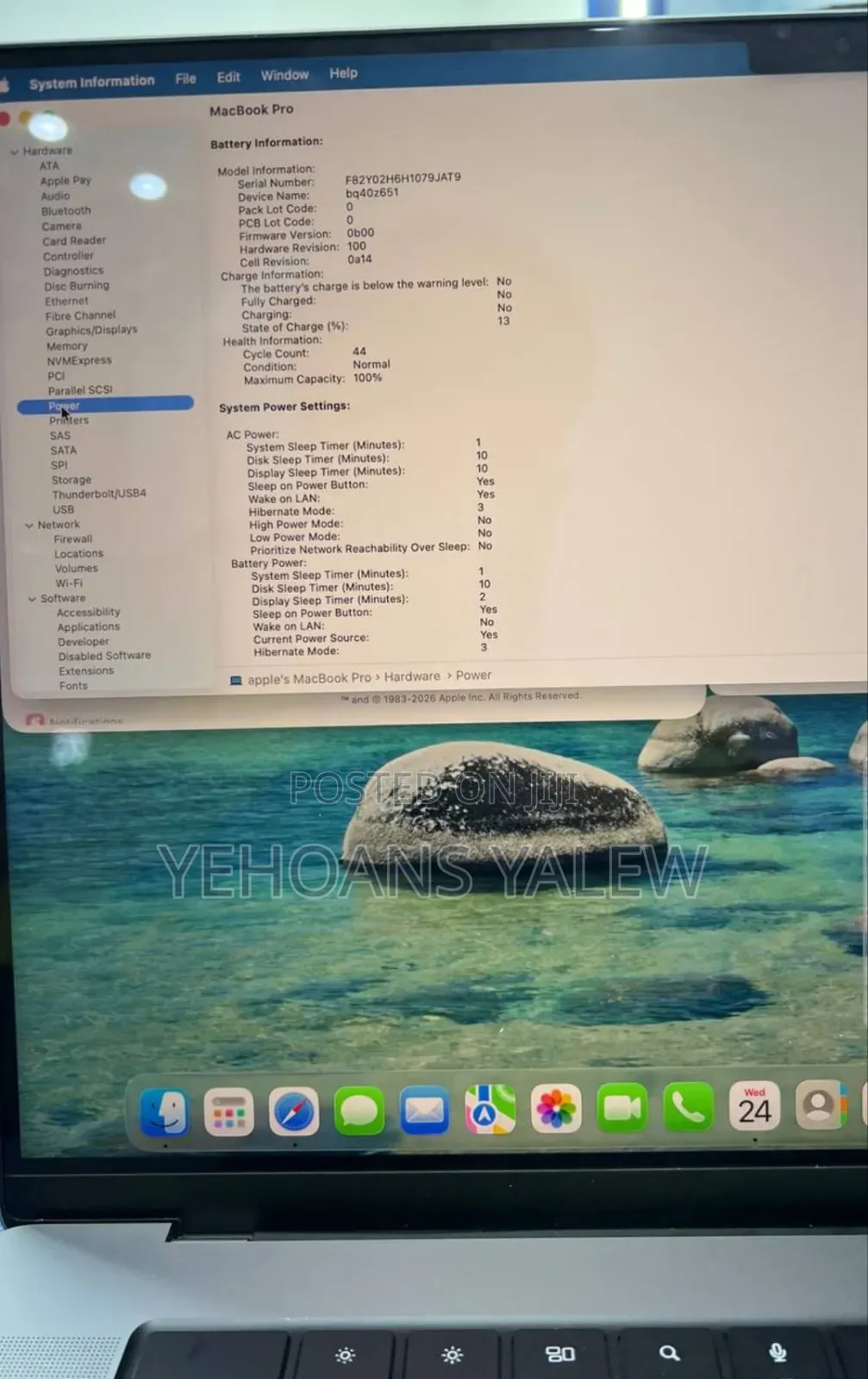Select Ethernet in the sidebar
Viewport: 868px width, 1379px height.
[66, 301]
